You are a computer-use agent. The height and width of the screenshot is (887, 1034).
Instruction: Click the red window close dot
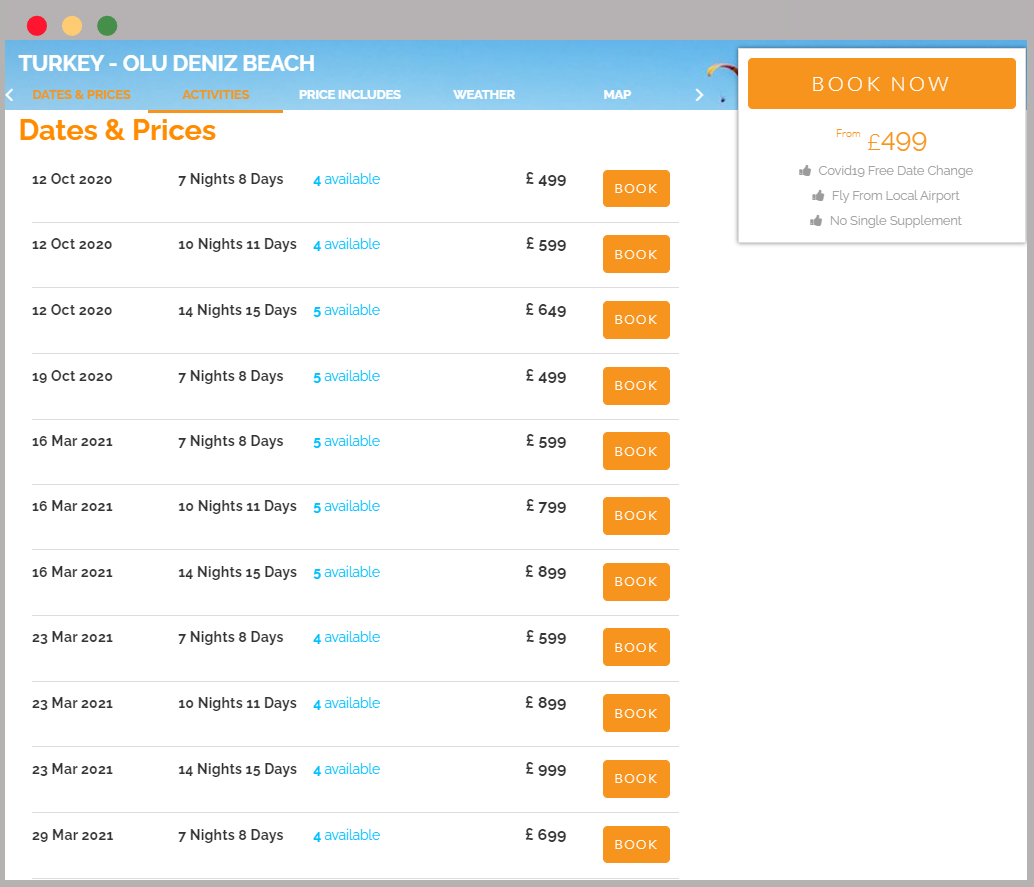[x=37, y=26]
